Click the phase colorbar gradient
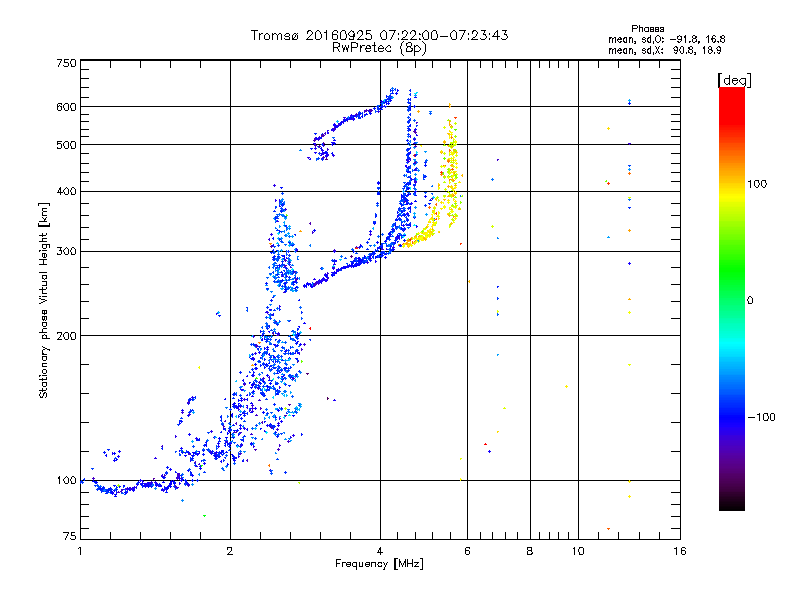This screenshot has height=600, width=800. pos(732,298)
